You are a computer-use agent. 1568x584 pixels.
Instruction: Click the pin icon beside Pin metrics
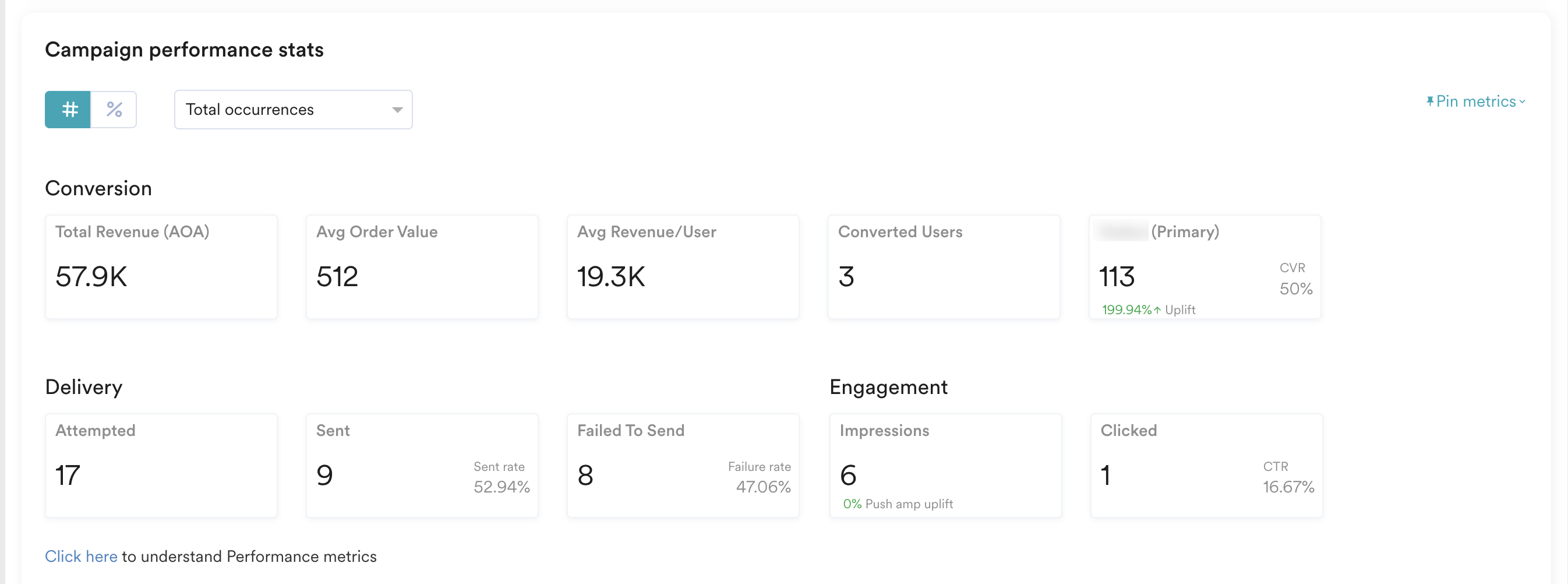(x=1431, y=101)
